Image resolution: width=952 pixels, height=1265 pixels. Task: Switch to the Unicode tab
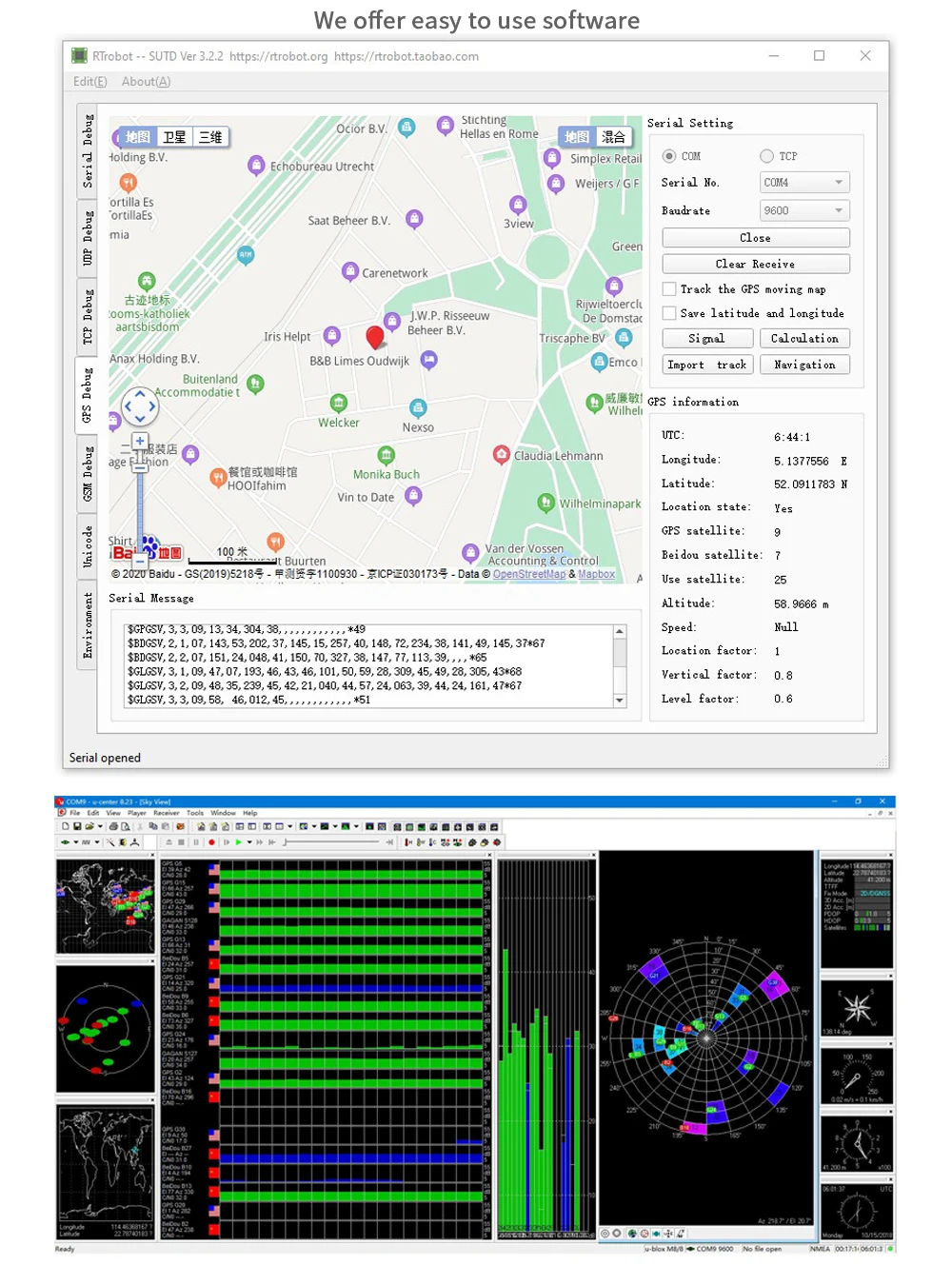[x=87, y=547]
